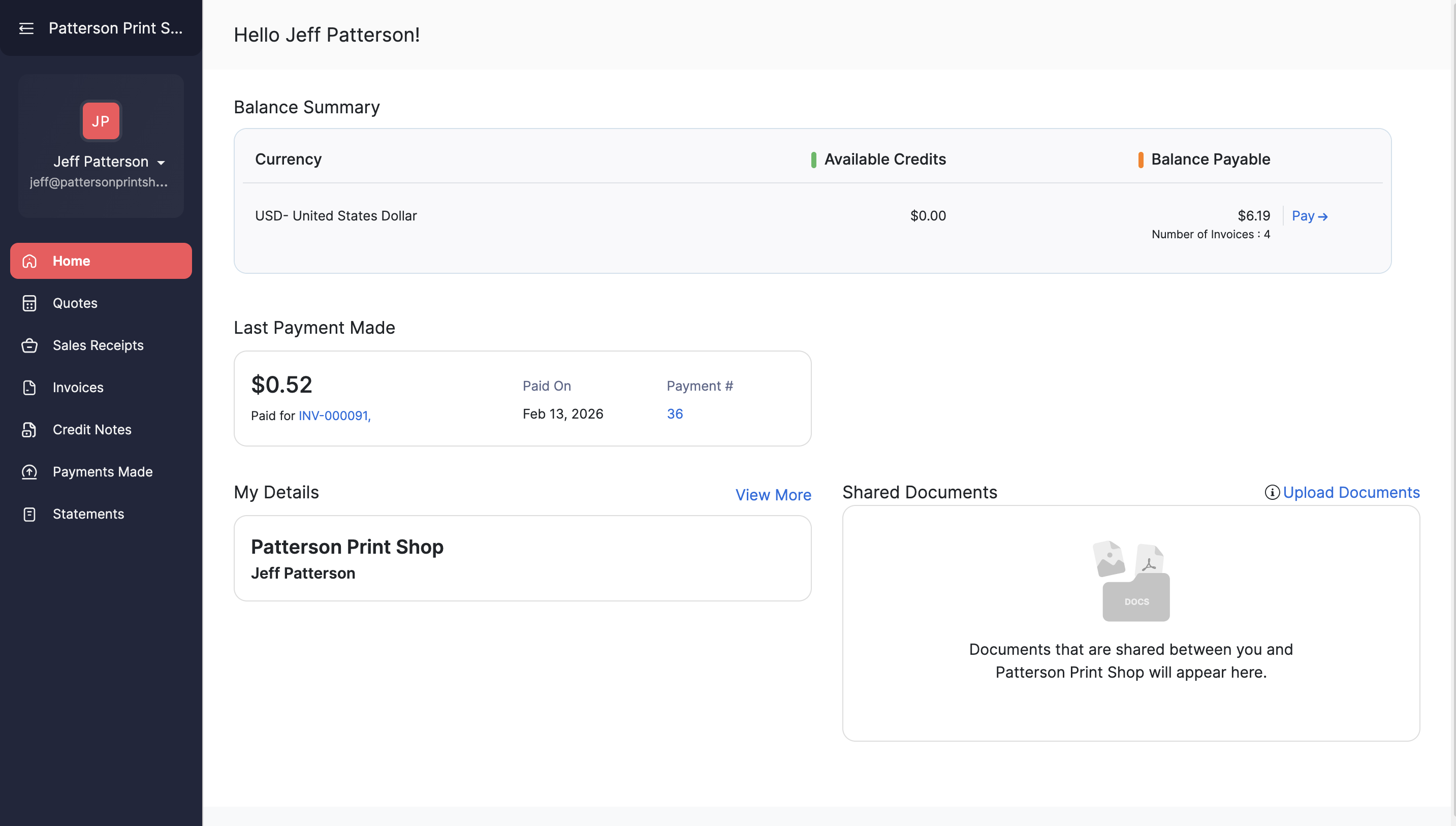Click the Statements icon in the sidebar
The width and height of the screenshot is (1456, 826).
tap(29, 514)
